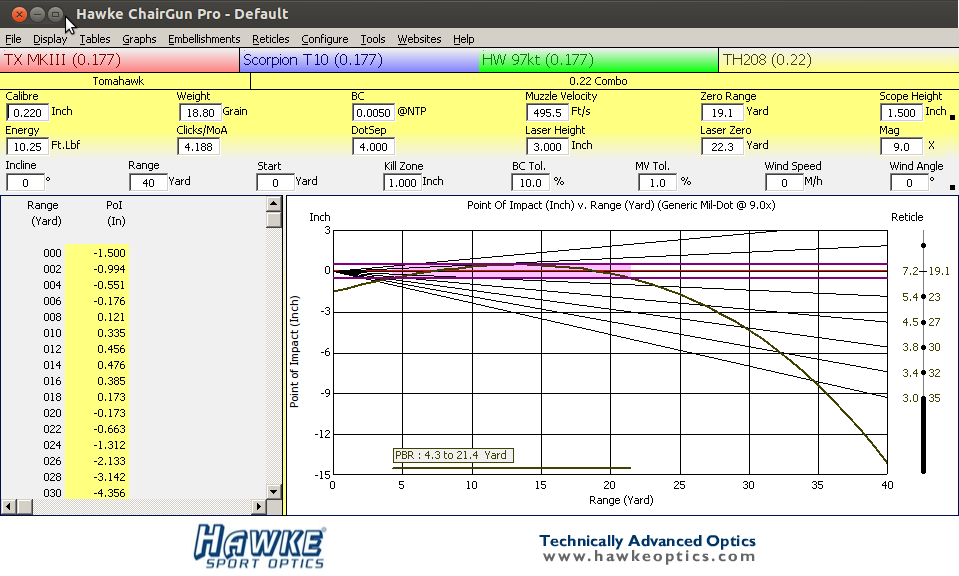Click the Muzzle Velocity field
The image size is (959, 576).
(547, 113)
